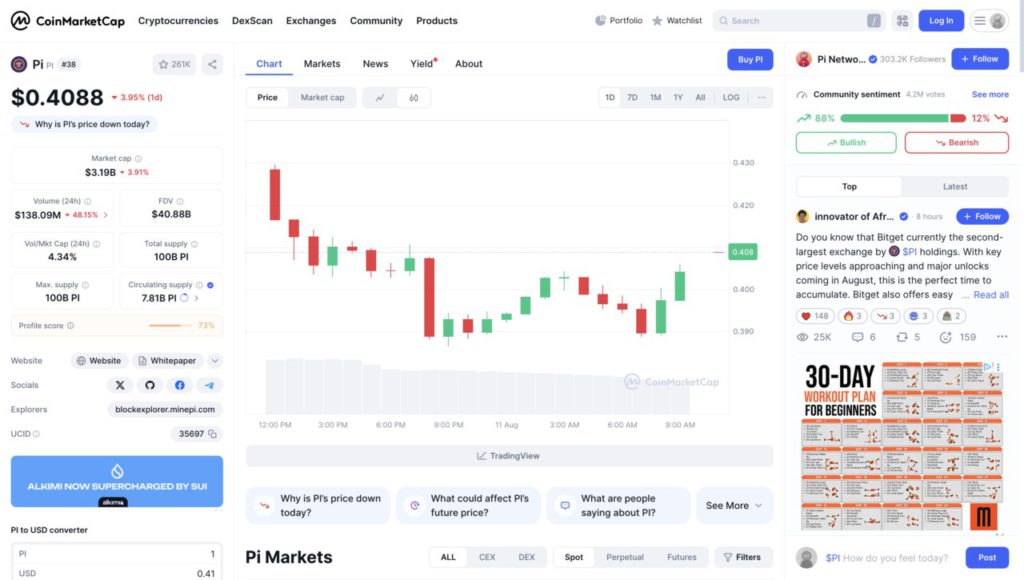
Task: Switch to the Markets tab
Action: point(322,64)
